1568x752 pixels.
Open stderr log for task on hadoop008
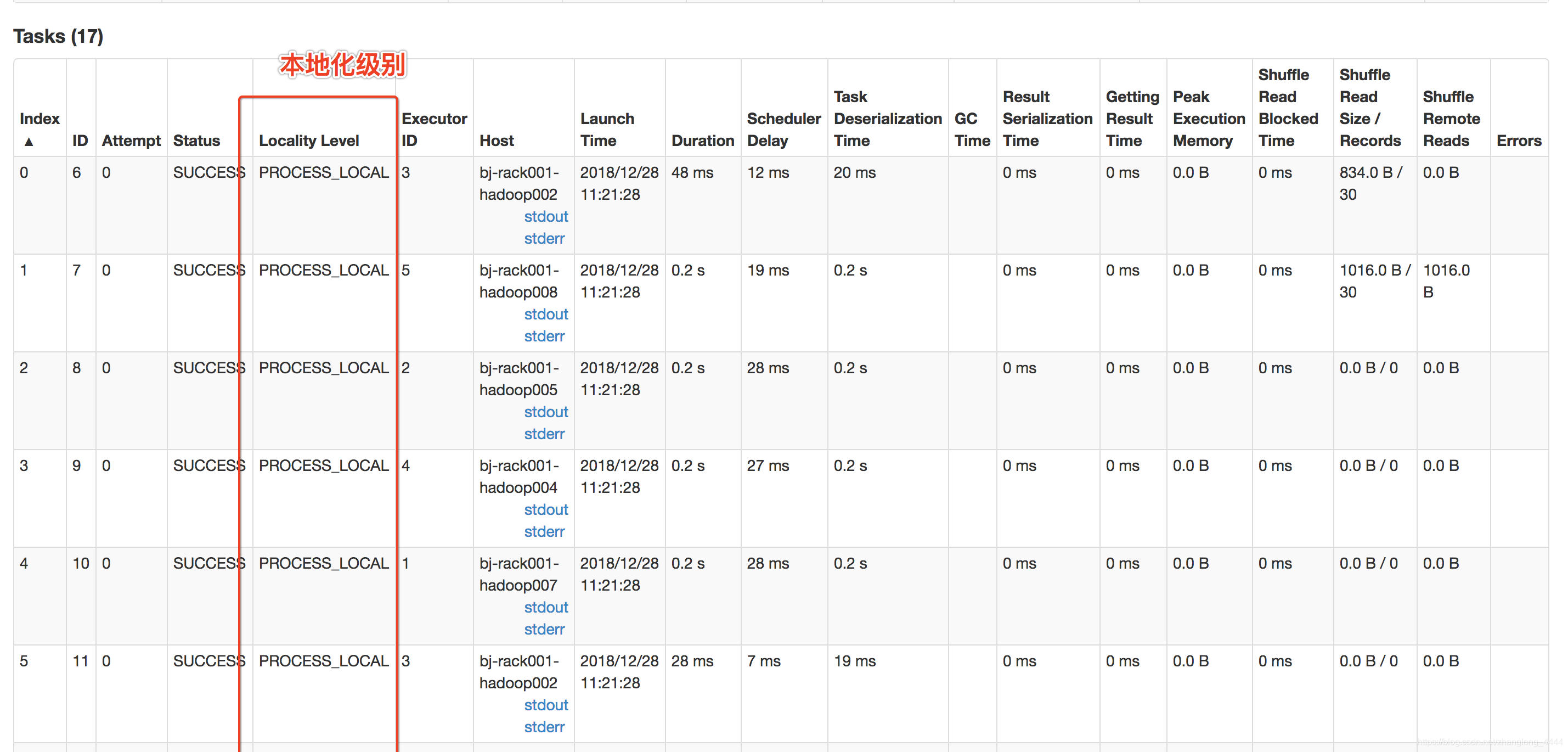pos(544,335)
